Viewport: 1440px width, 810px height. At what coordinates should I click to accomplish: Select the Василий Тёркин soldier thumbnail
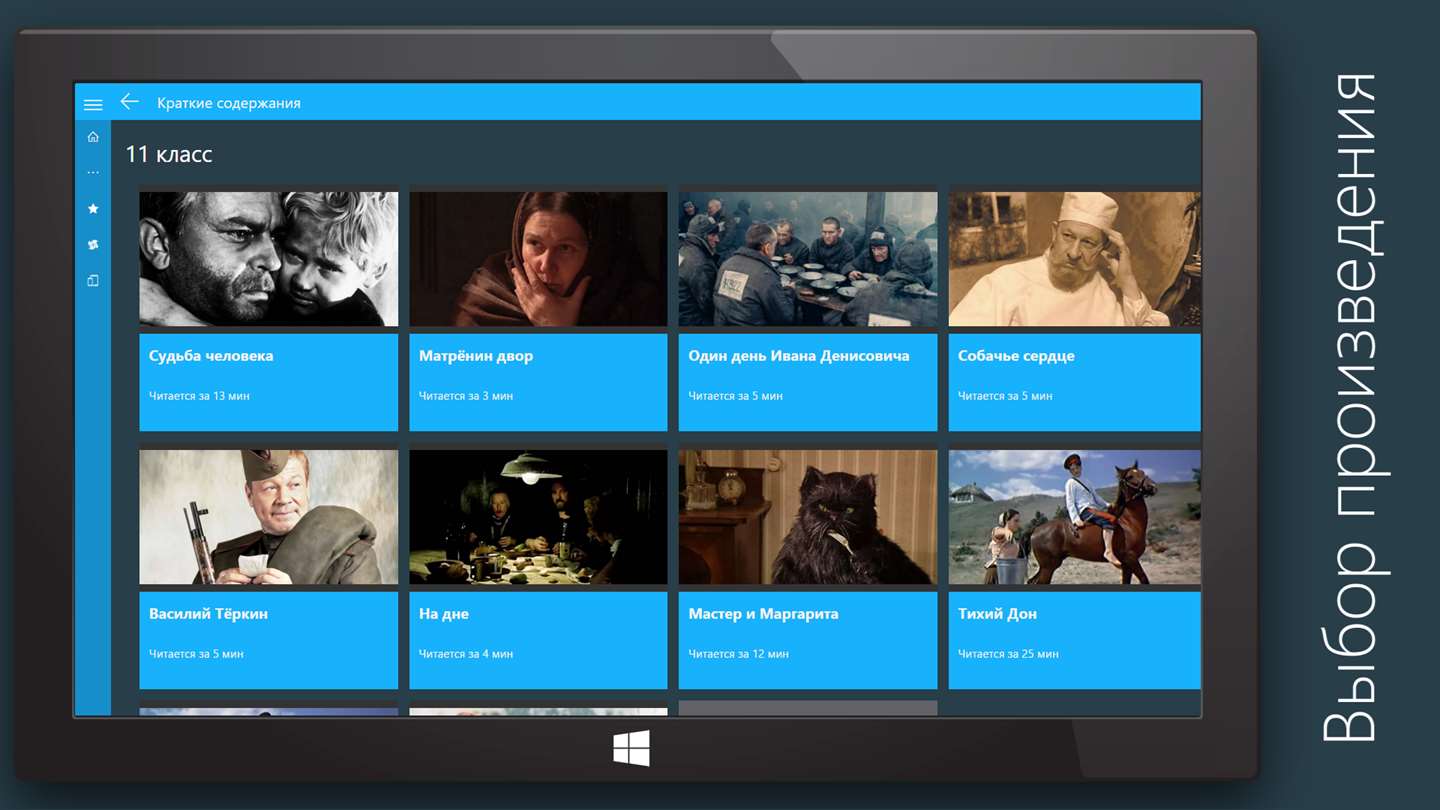(268, 517)
